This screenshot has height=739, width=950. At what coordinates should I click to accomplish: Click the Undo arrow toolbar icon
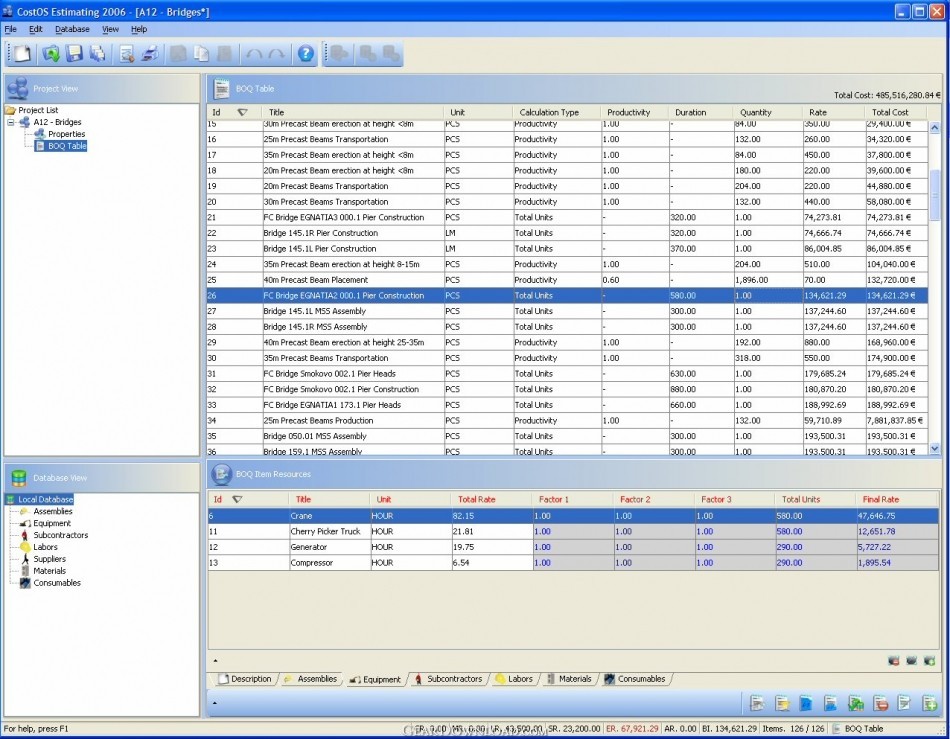254,54
